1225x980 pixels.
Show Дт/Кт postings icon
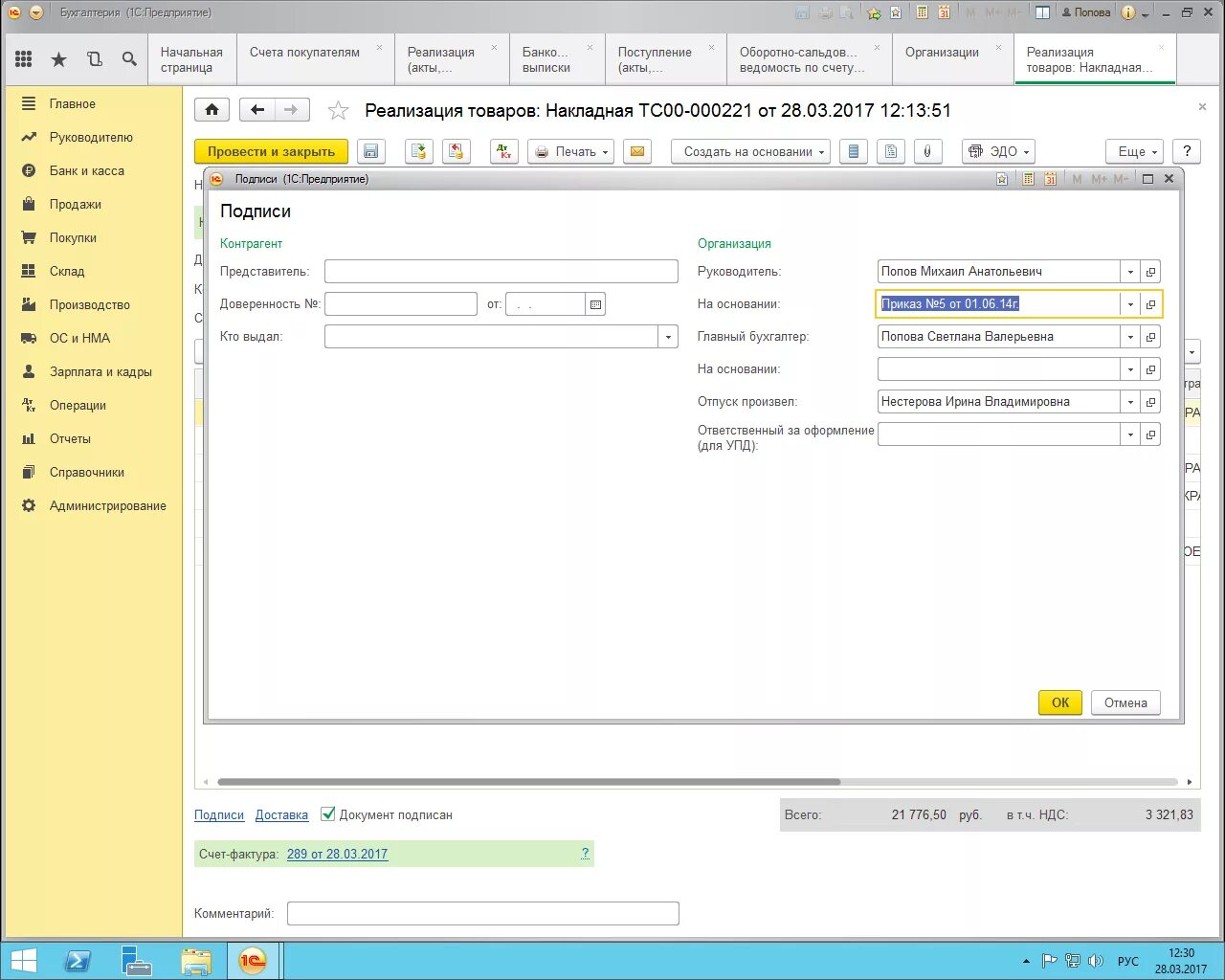pyautogui.click(x=504, y=151)
